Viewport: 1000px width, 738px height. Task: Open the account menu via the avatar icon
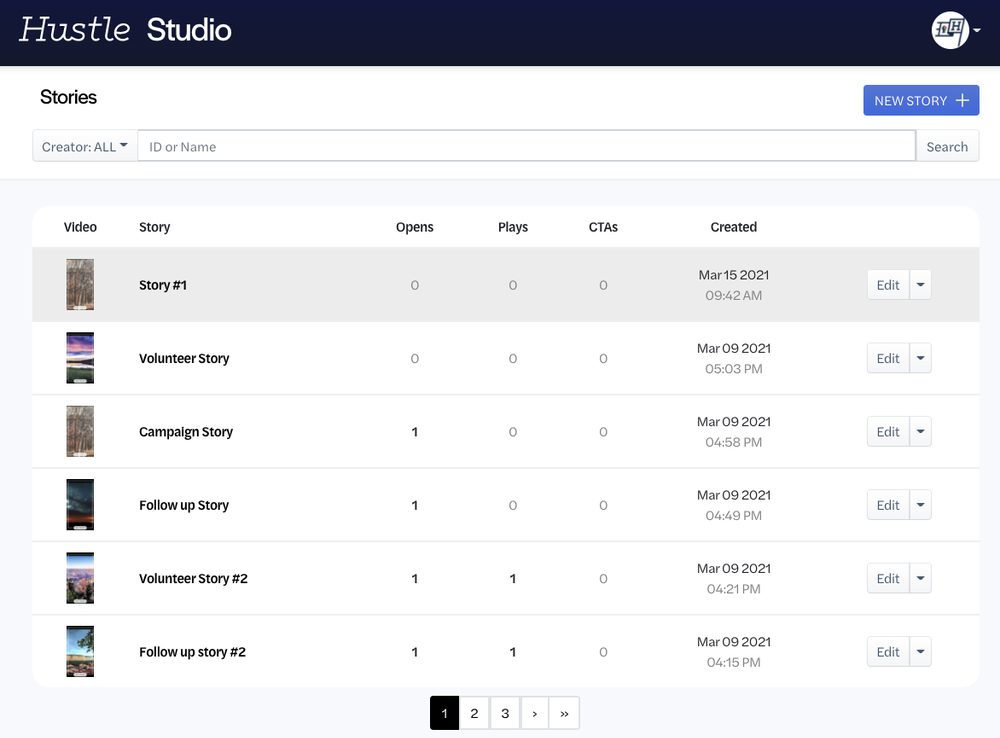pyautogui.click(x=951, y=30)
